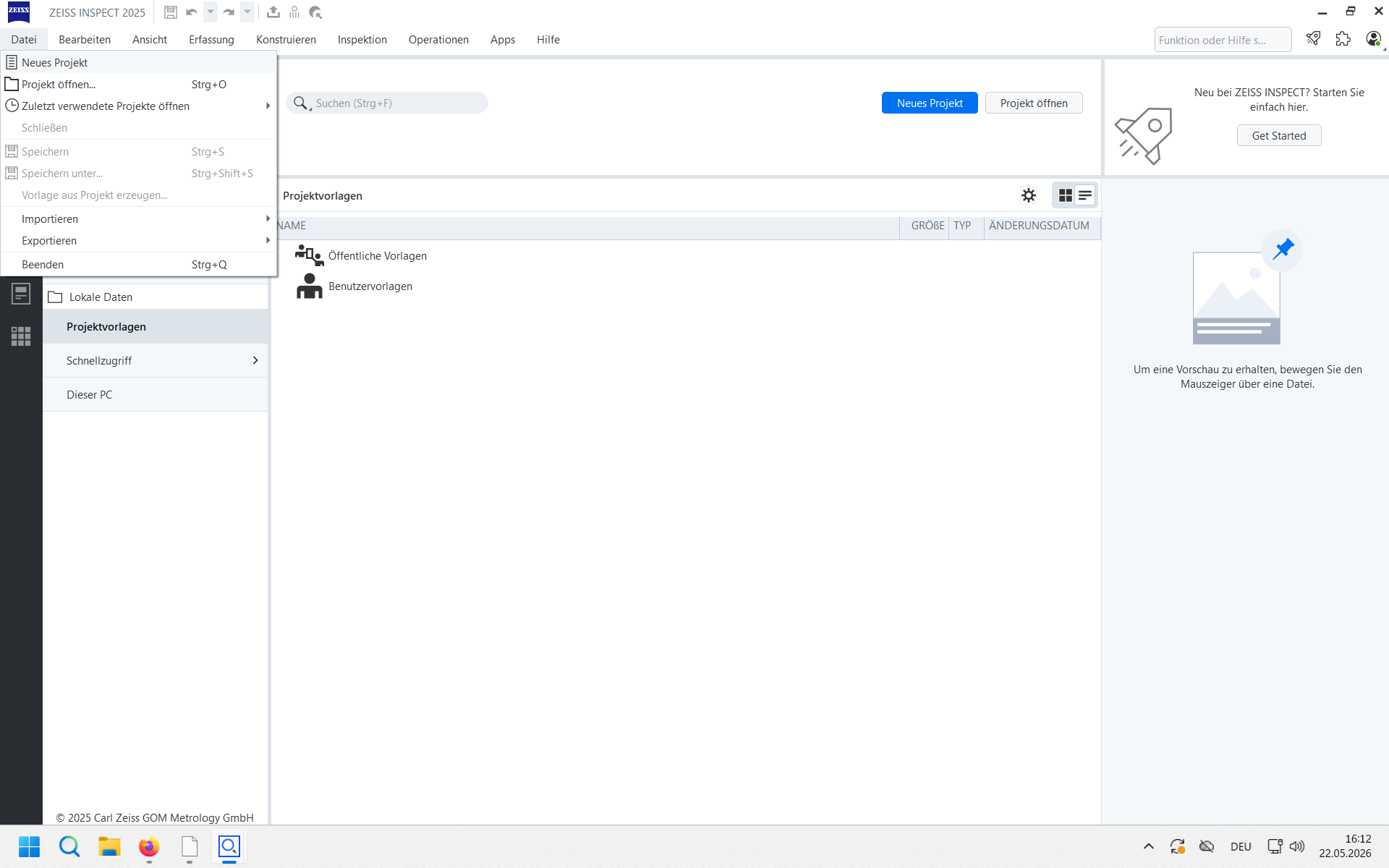The height and width of the screenshot is (868, 1389).
Task: Open the Apps menu
Action: click(503, 40)
